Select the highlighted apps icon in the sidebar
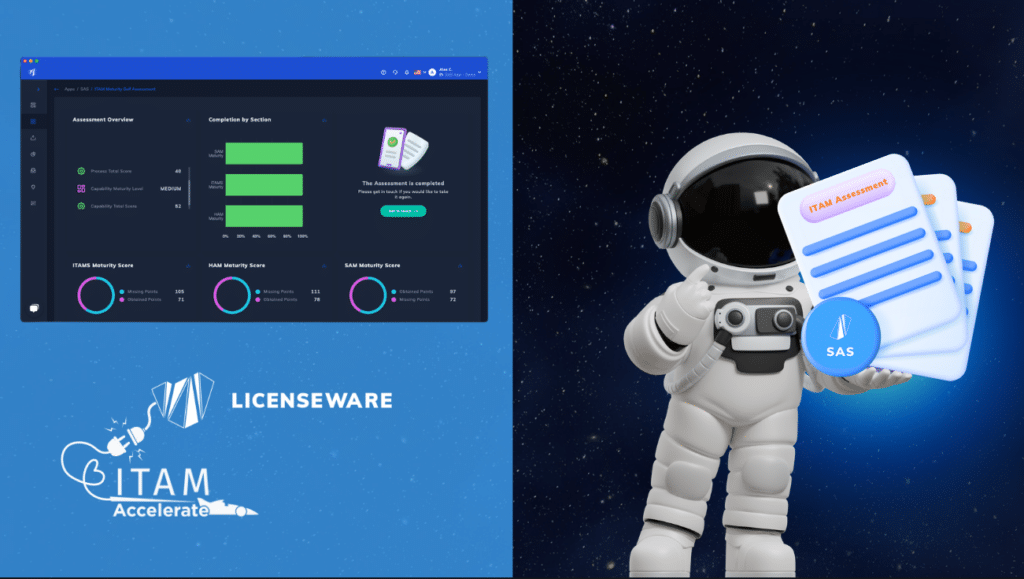This screenshot has width=1024, height=579. click(x=34, y=121)
